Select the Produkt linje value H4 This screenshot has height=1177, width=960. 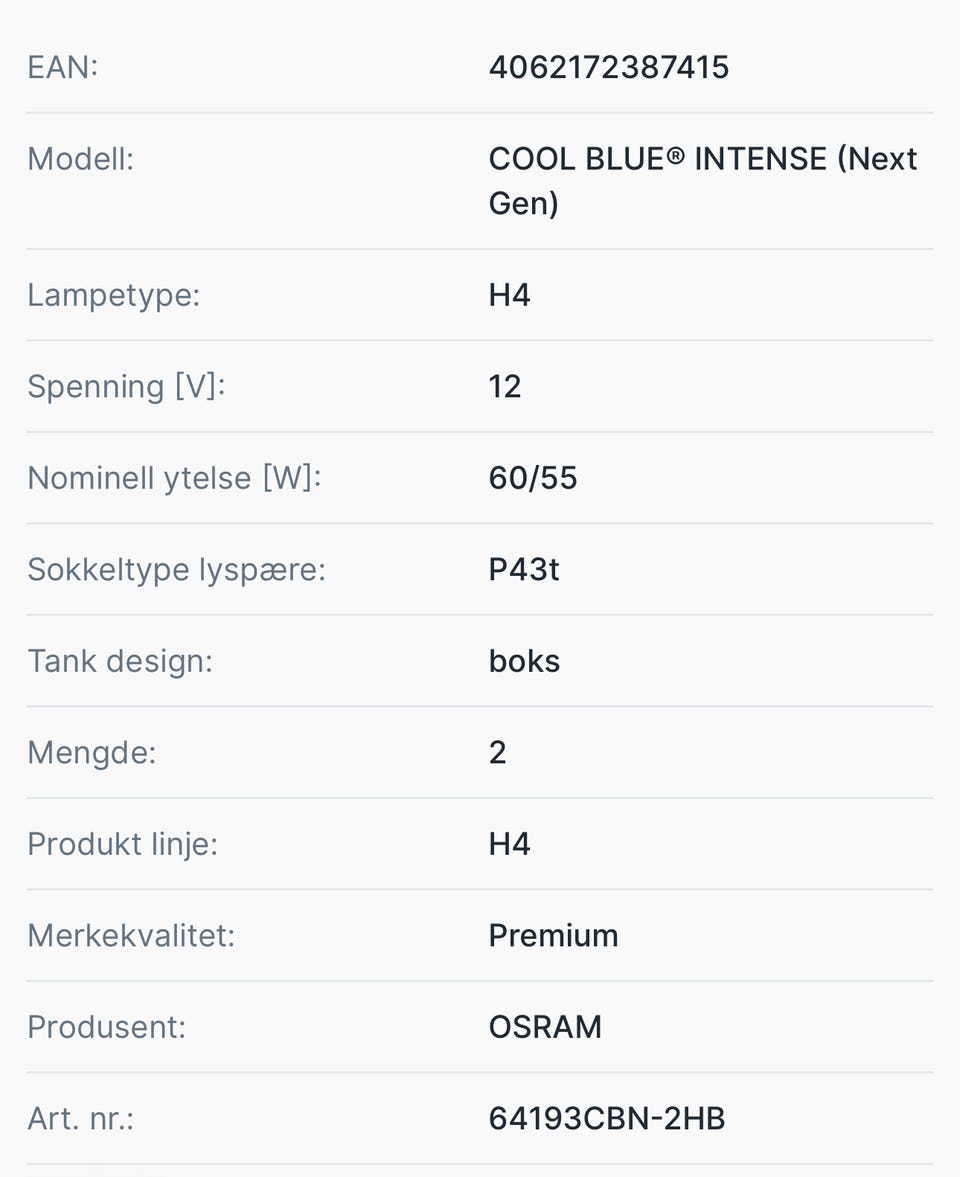510,844
